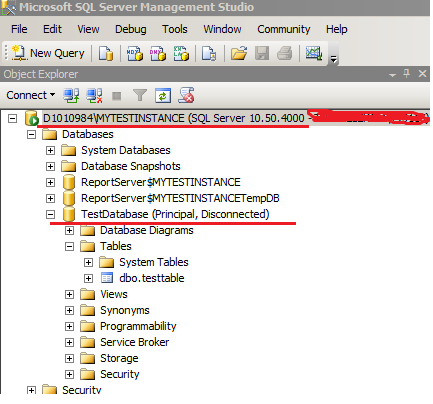Open the Tools menu
Screen dimensions: 433x404
pyautogui.click(x=175, y=29)
